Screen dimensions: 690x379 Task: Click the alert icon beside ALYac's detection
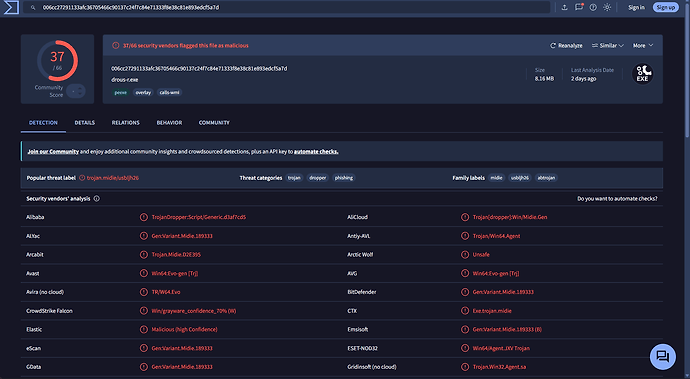[x=143, y=236]
